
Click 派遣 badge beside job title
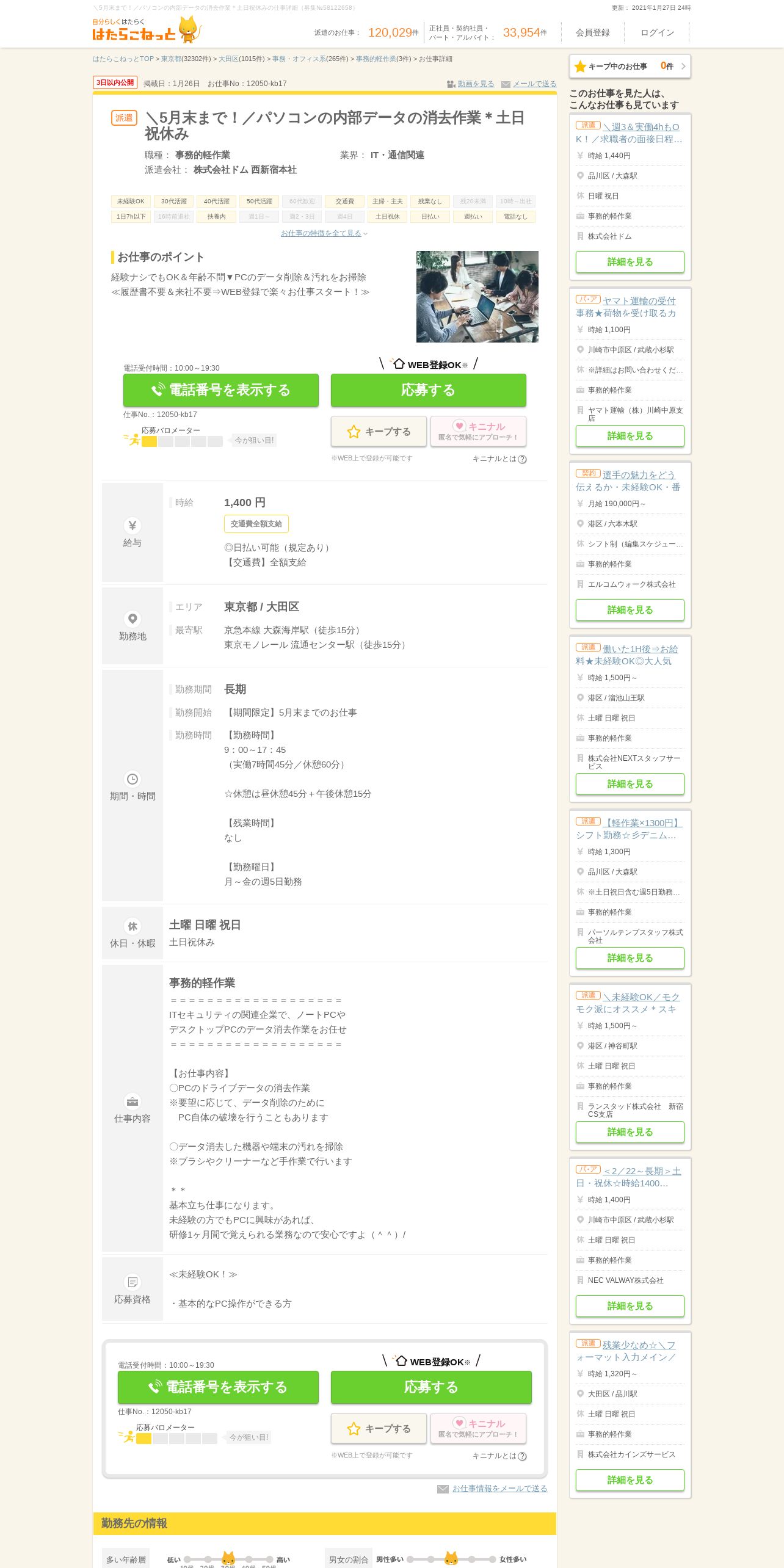point(124,118)
